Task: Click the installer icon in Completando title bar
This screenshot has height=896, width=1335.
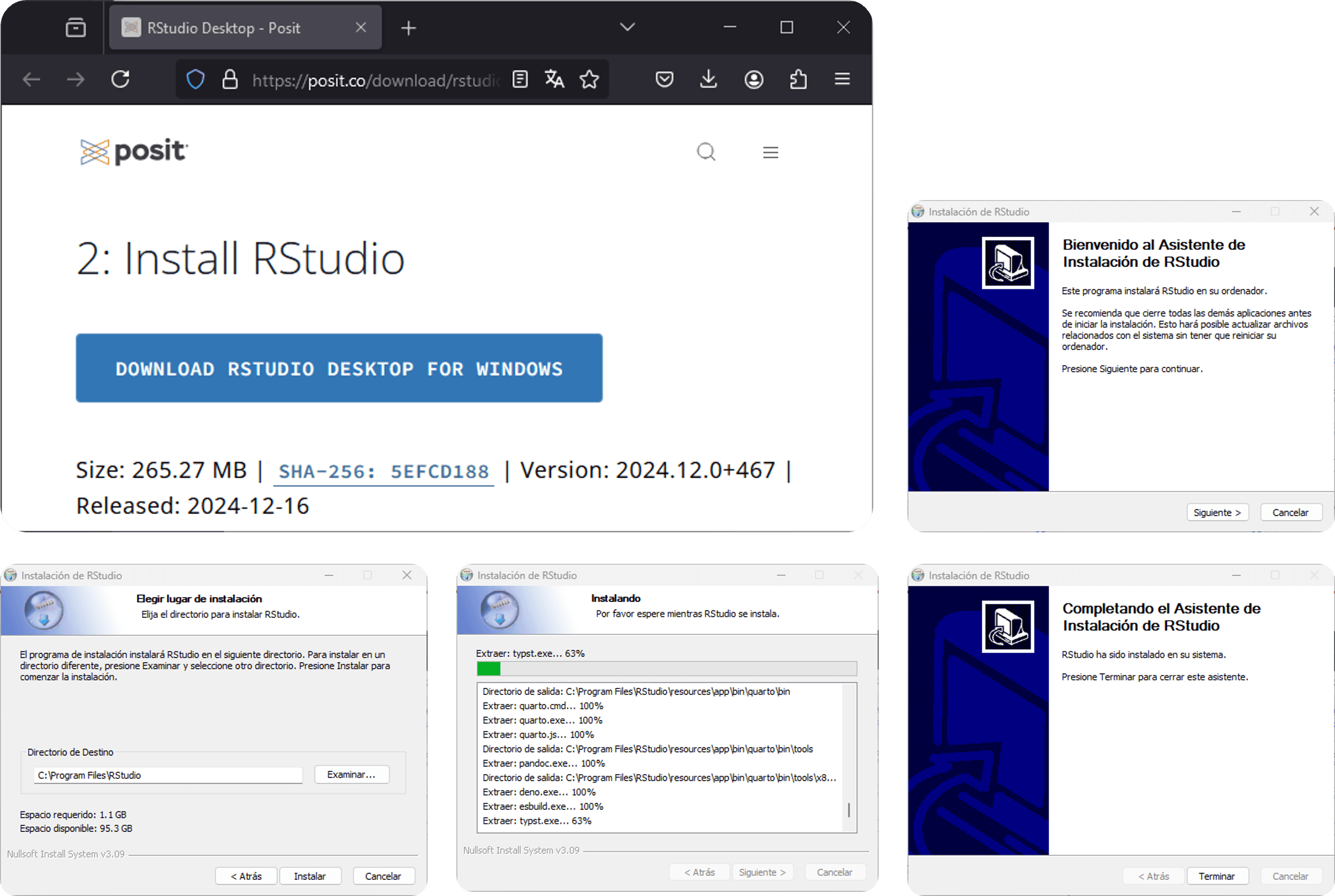Action: click(918, 575)
